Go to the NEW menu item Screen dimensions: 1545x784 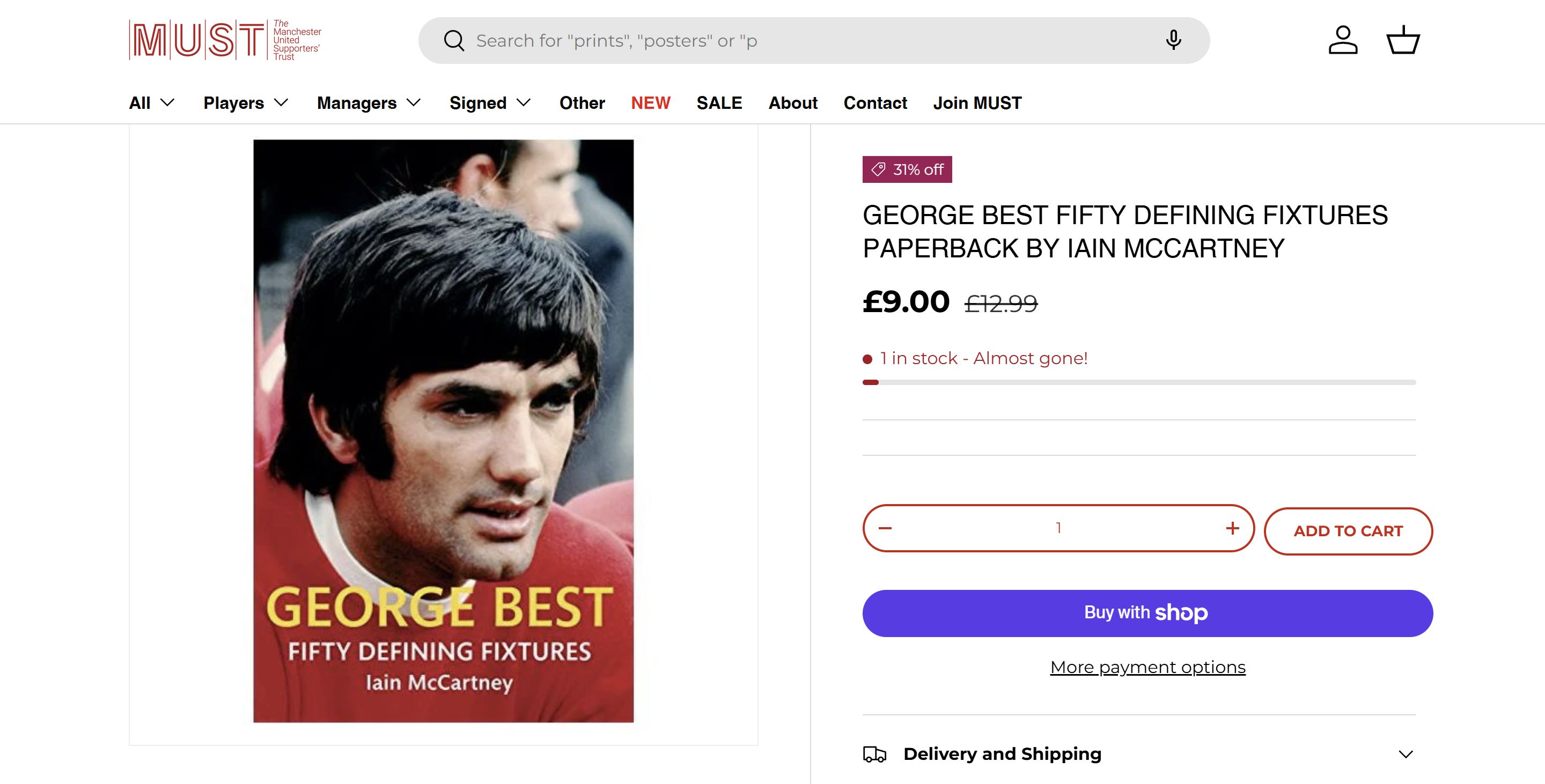pyautogui.click(x=650, y=103)
